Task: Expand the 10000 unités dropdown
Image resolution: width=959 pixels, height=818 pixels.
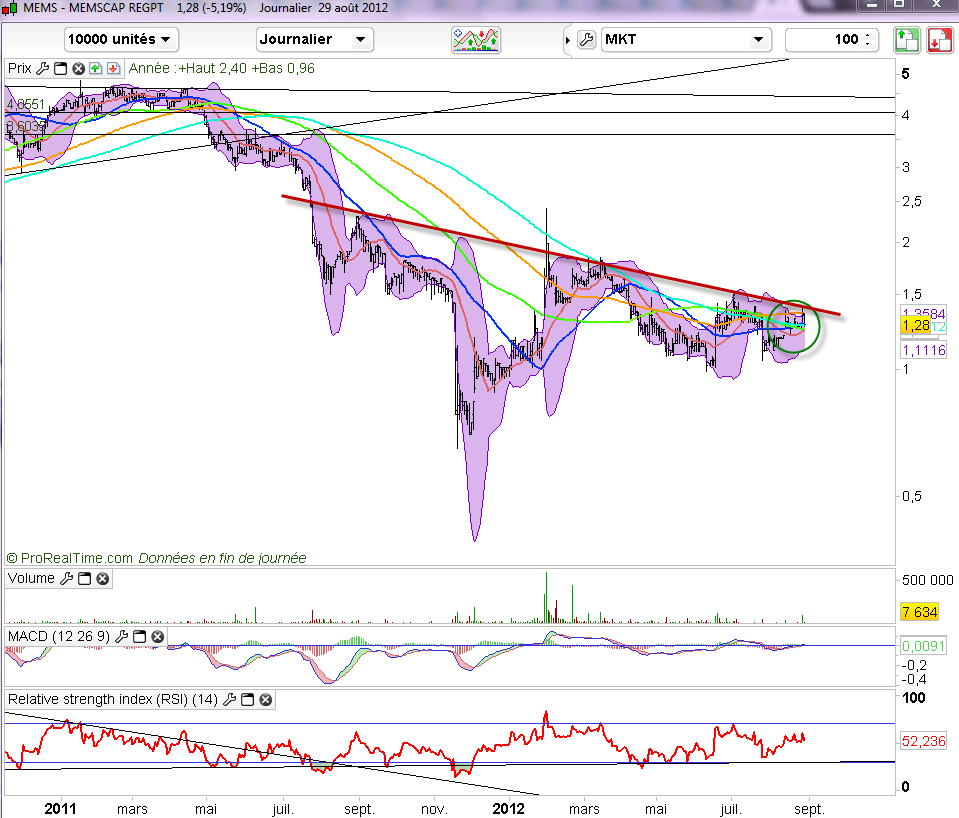Action: tap(120, 39)
